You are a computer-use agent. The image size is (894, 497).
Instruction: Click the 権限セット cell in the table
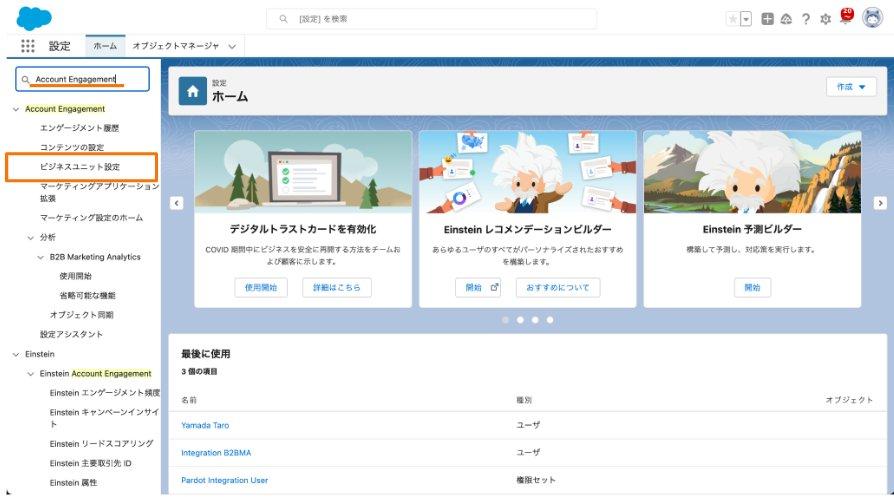pos(536,480)
